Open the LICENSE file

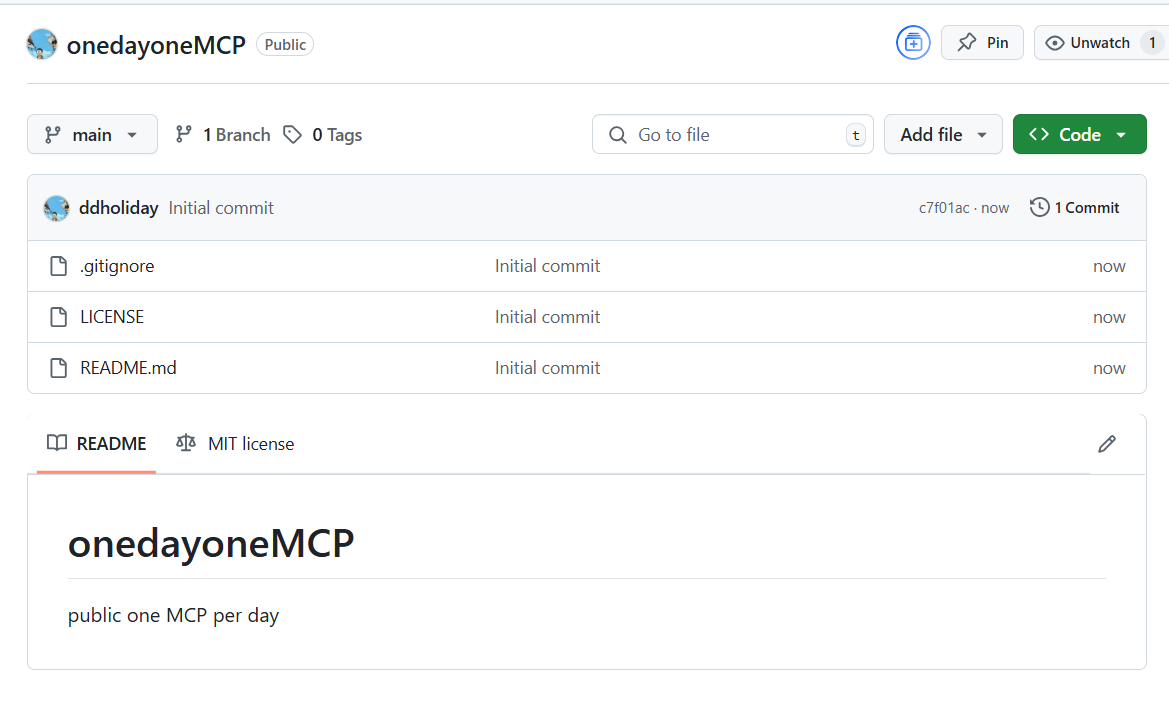coord(112,317)
